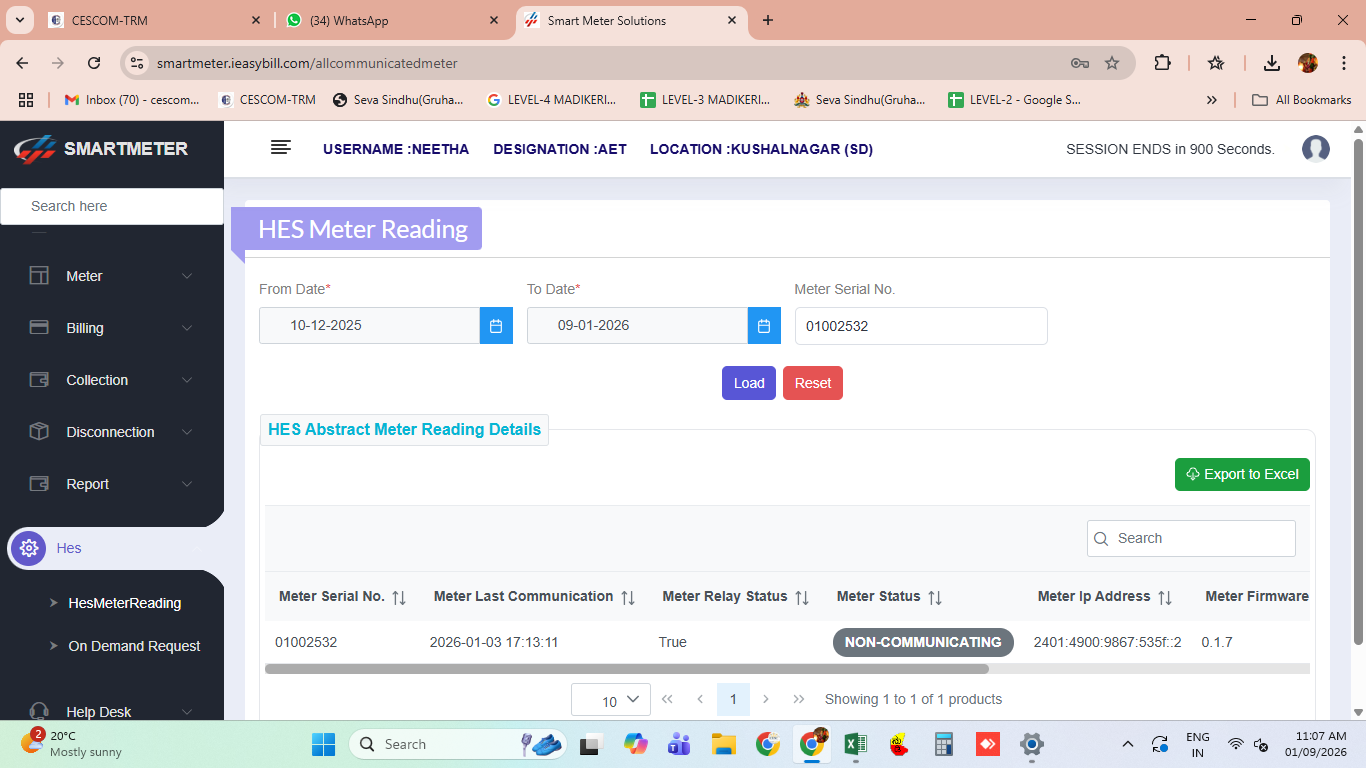The width and height of the screenshot is (1366, 768).
Task: Open Calculator from the taskbar
Action: [943, 744]
